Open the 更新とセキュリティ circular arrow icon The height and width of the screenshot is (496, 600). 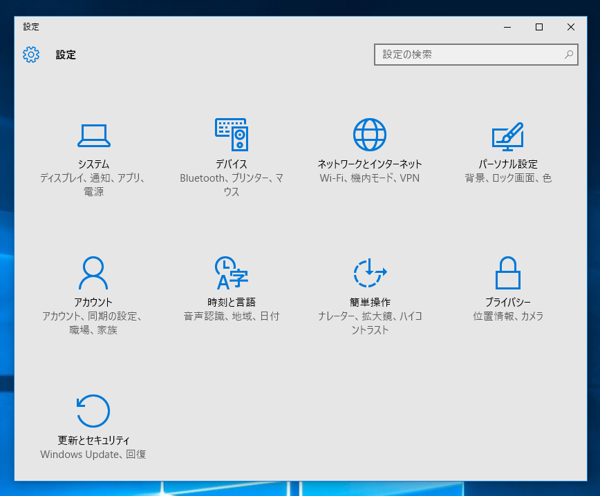pyautogui.click(x=93, y=411)
